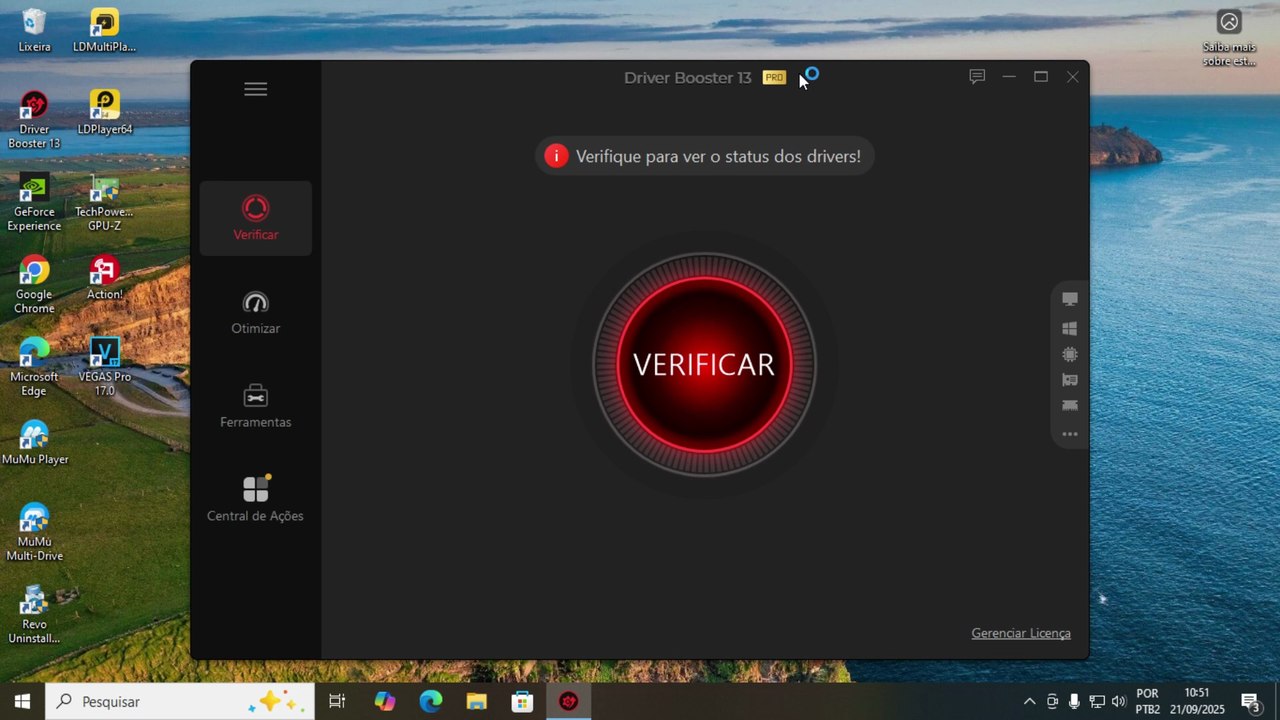Image resolution: width=1280 pixels, height=720 pixels.
Task: Click the graphics card icon in side strip
Action: point(1070,380)
